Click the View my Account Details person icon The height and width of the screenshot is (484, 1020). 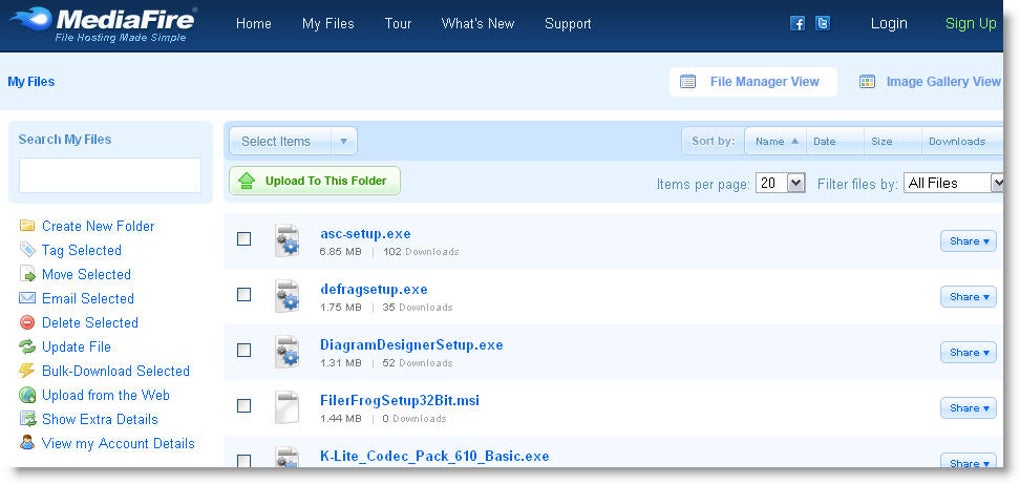(27, 443)
